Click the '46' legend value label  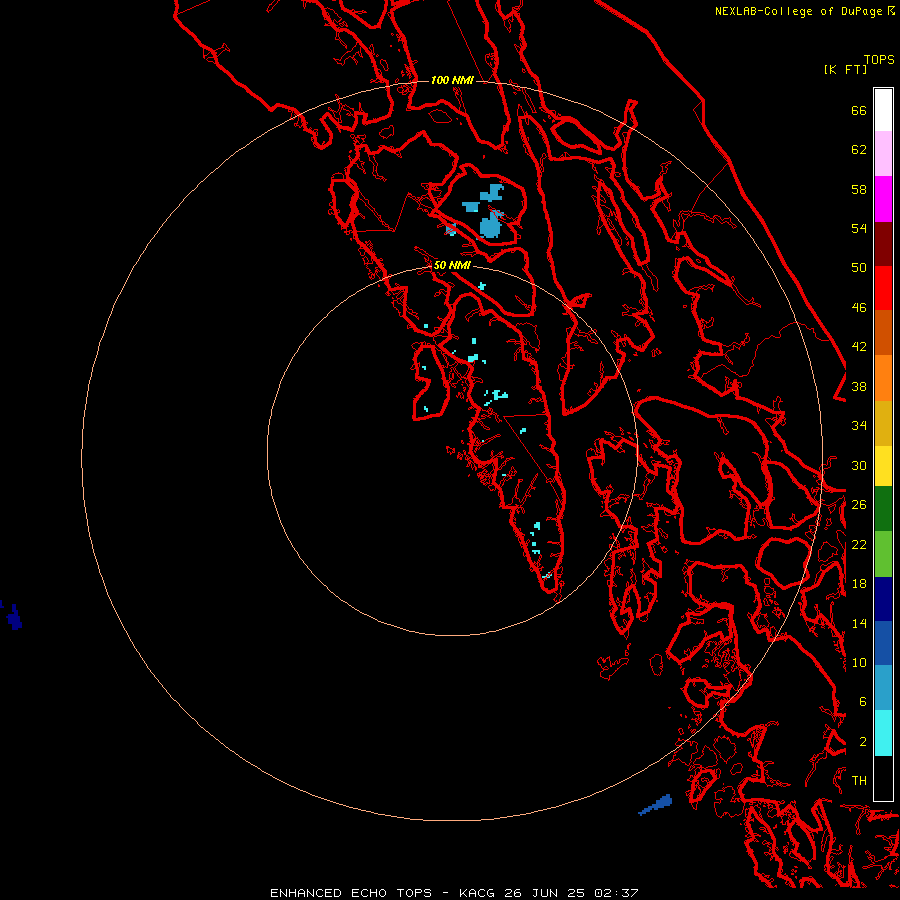pos(859,308)
